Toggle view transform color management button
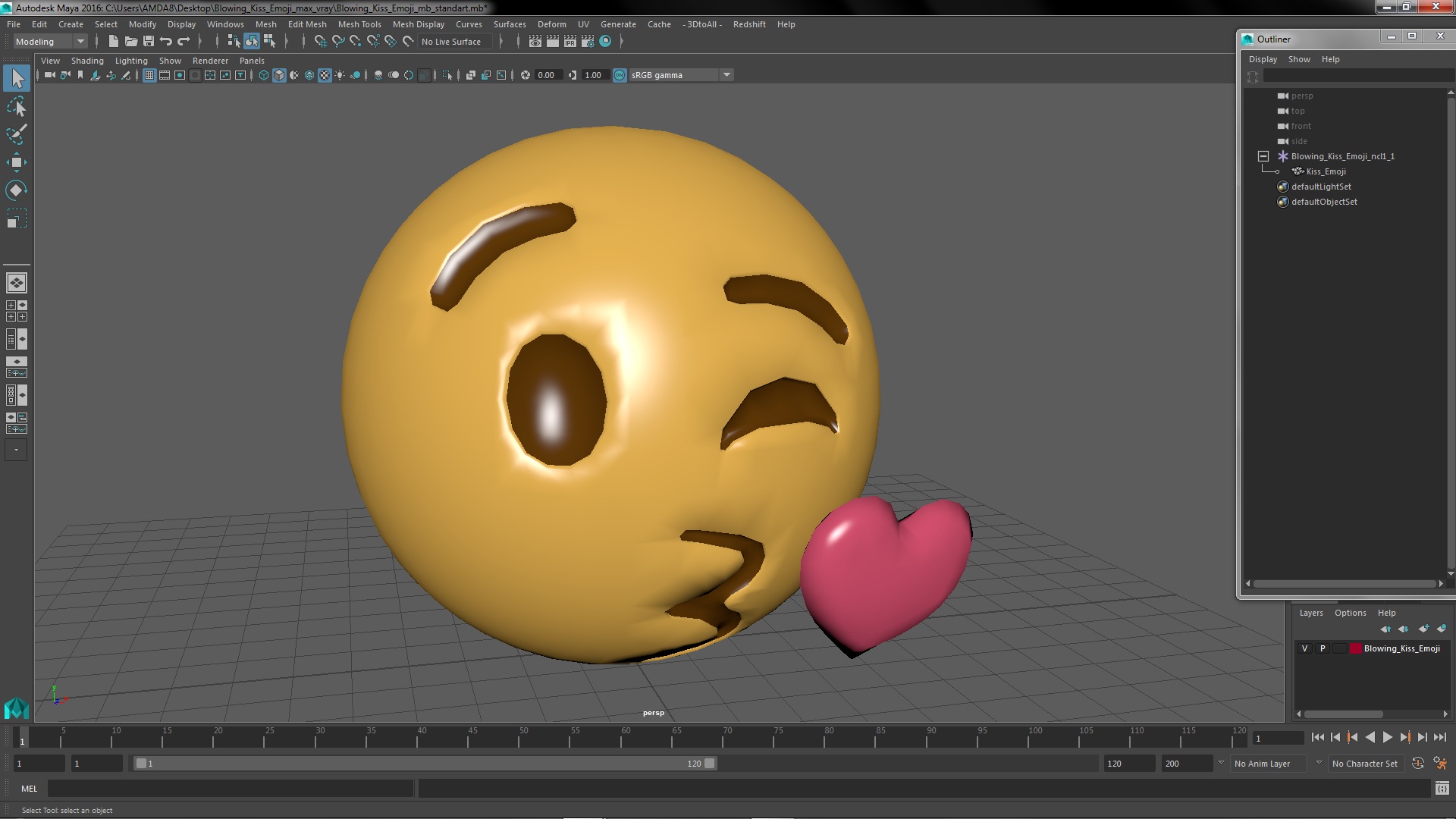Screen dimensions: 1456x819 (x=620, y=75)
